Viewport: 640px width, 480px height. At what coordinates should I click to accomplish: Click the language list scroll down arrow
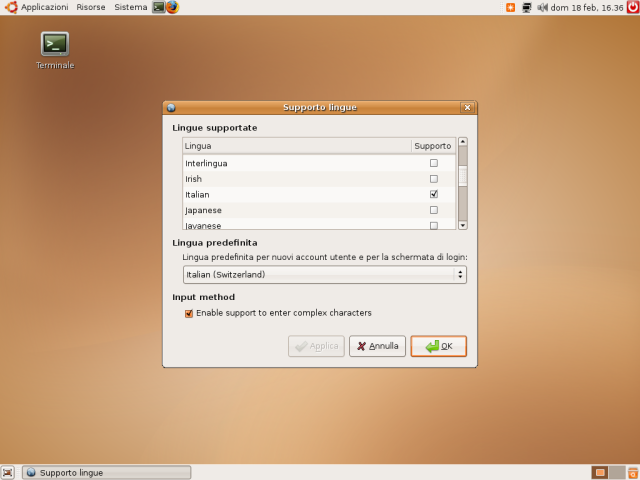pos(462,225)
